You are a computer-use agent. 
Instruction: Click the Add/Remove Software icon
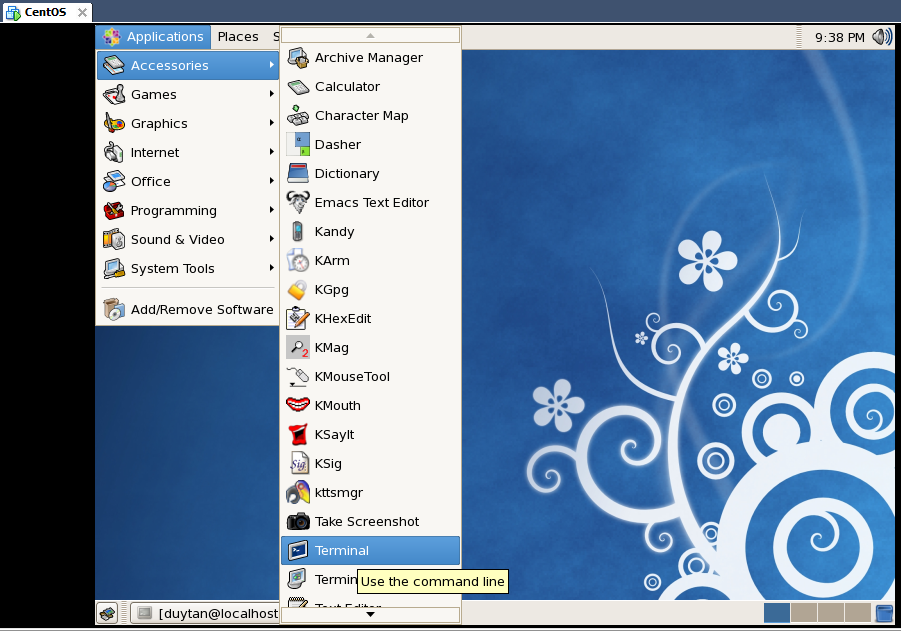(x=114, y=309)
